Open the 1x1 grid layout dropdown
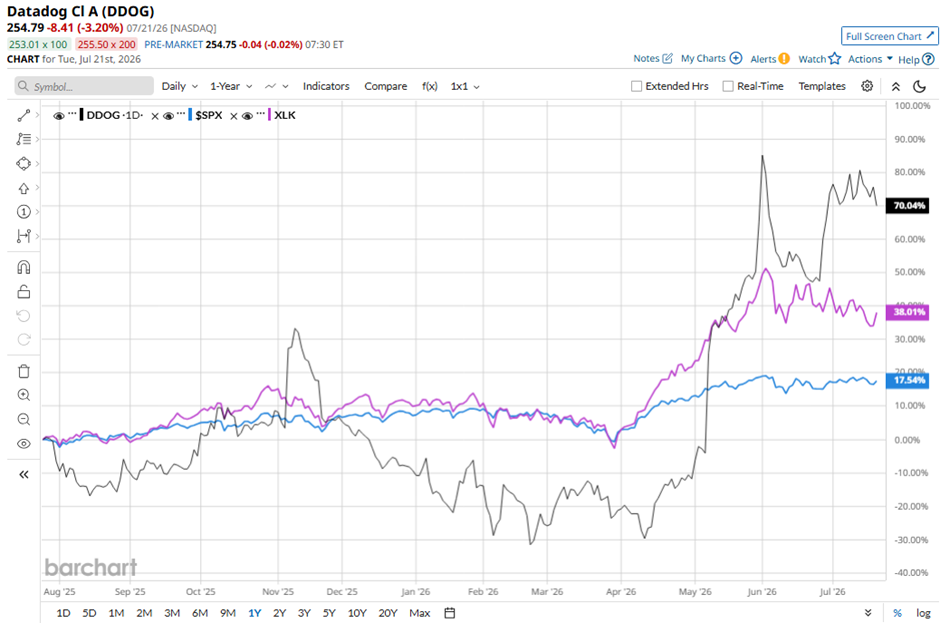Image resolution: width=940 pixels, height=623 pixels. (x=465, y=86)
